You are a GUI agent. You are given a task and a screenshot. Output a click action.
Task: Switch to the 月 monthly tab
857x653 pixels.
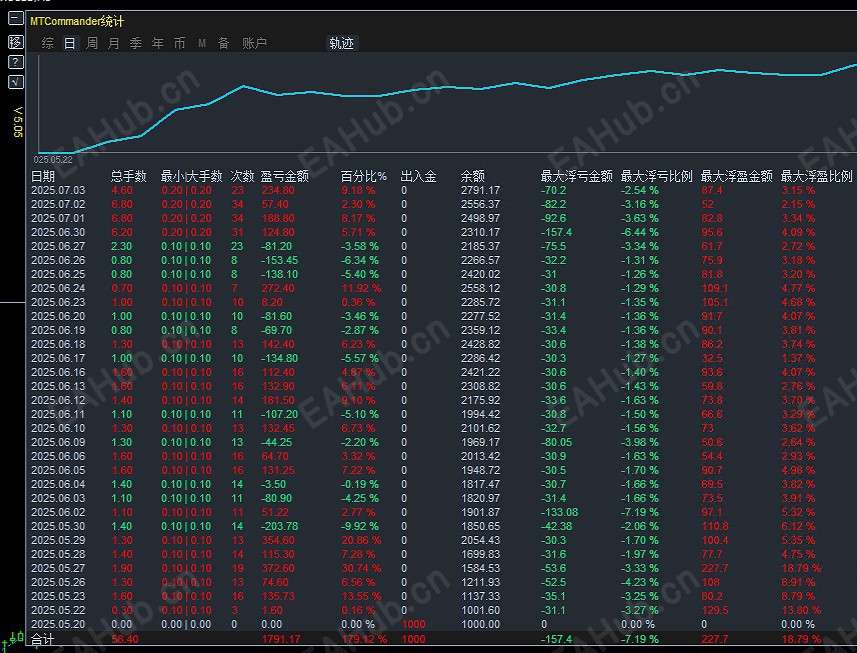(113, 43)
